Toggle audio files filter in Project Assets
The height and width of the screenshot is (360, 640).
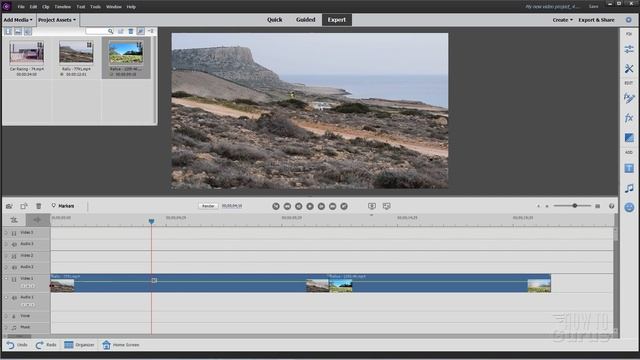(27, 31)
